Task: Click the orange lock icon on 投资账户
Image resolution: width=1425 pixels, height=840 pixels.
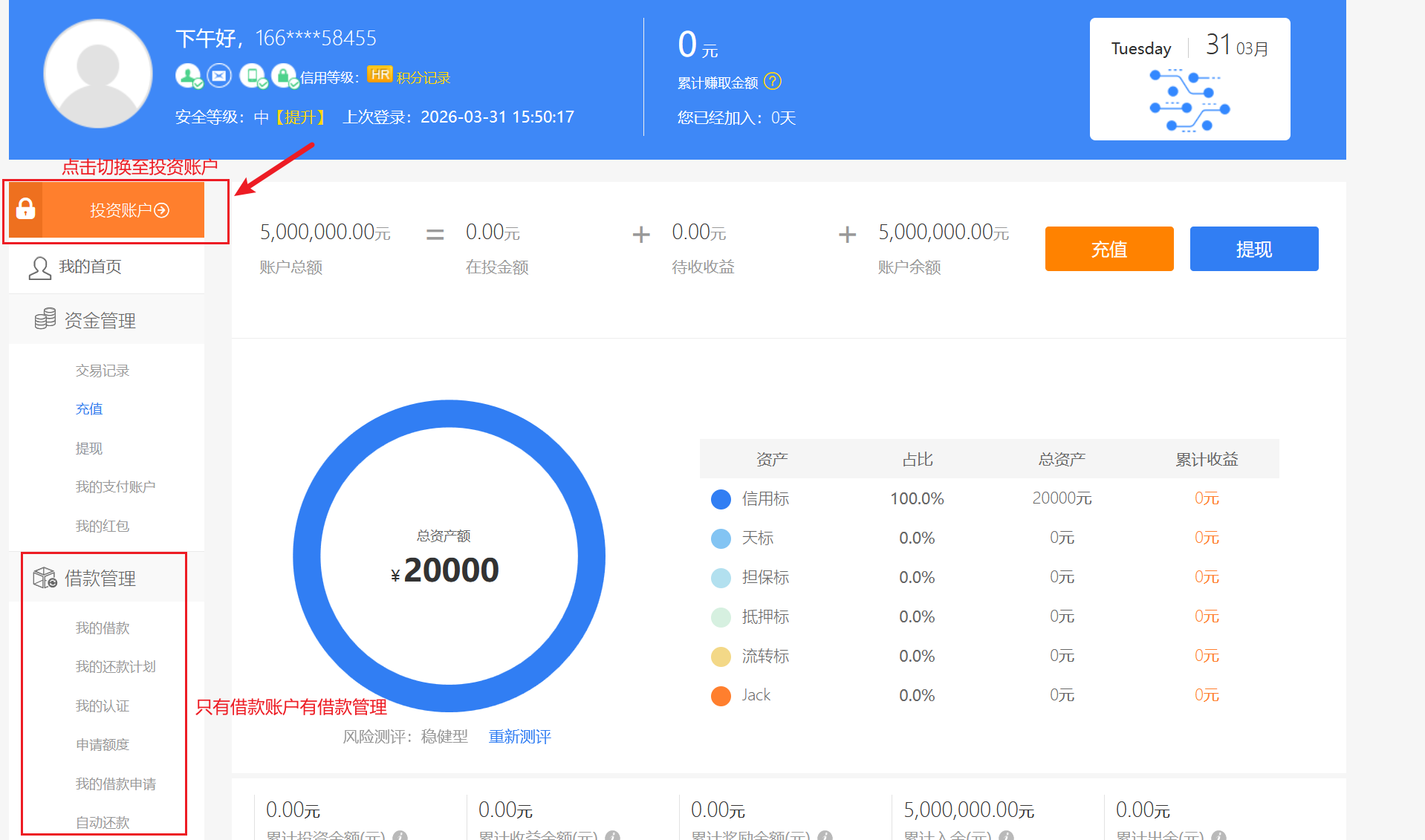Action: 26,210
